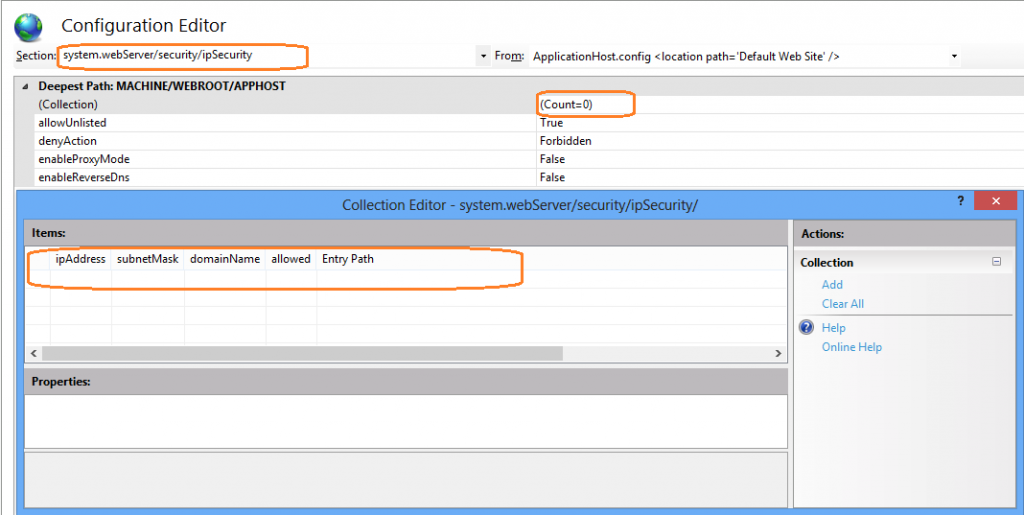Image resolution: width=1024 pixels, height=515 pixels.
Task: Click the Clear All link
Action: click(x=842, y=304)
